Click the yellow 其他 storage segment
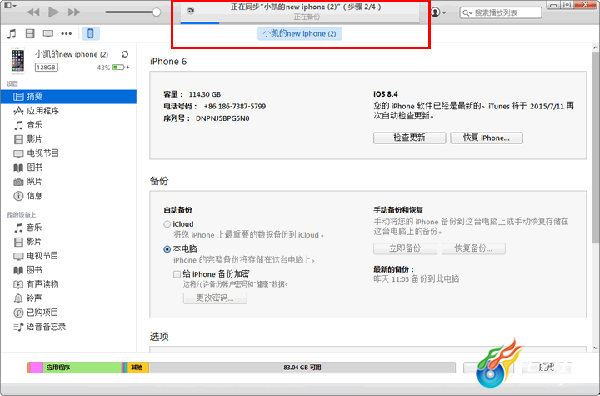 click(x=138, y=367)
